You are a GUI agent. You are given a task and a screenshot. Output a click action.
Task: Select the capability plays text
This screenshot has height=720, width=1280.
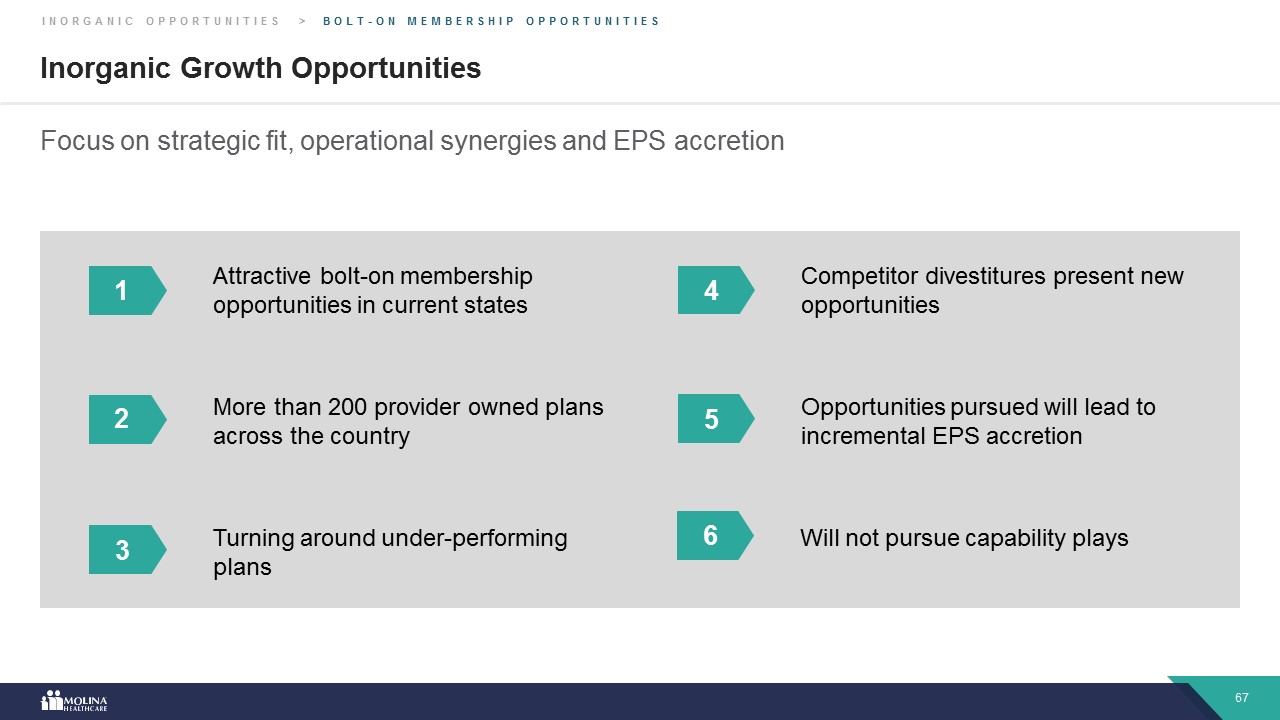[964, 538]
